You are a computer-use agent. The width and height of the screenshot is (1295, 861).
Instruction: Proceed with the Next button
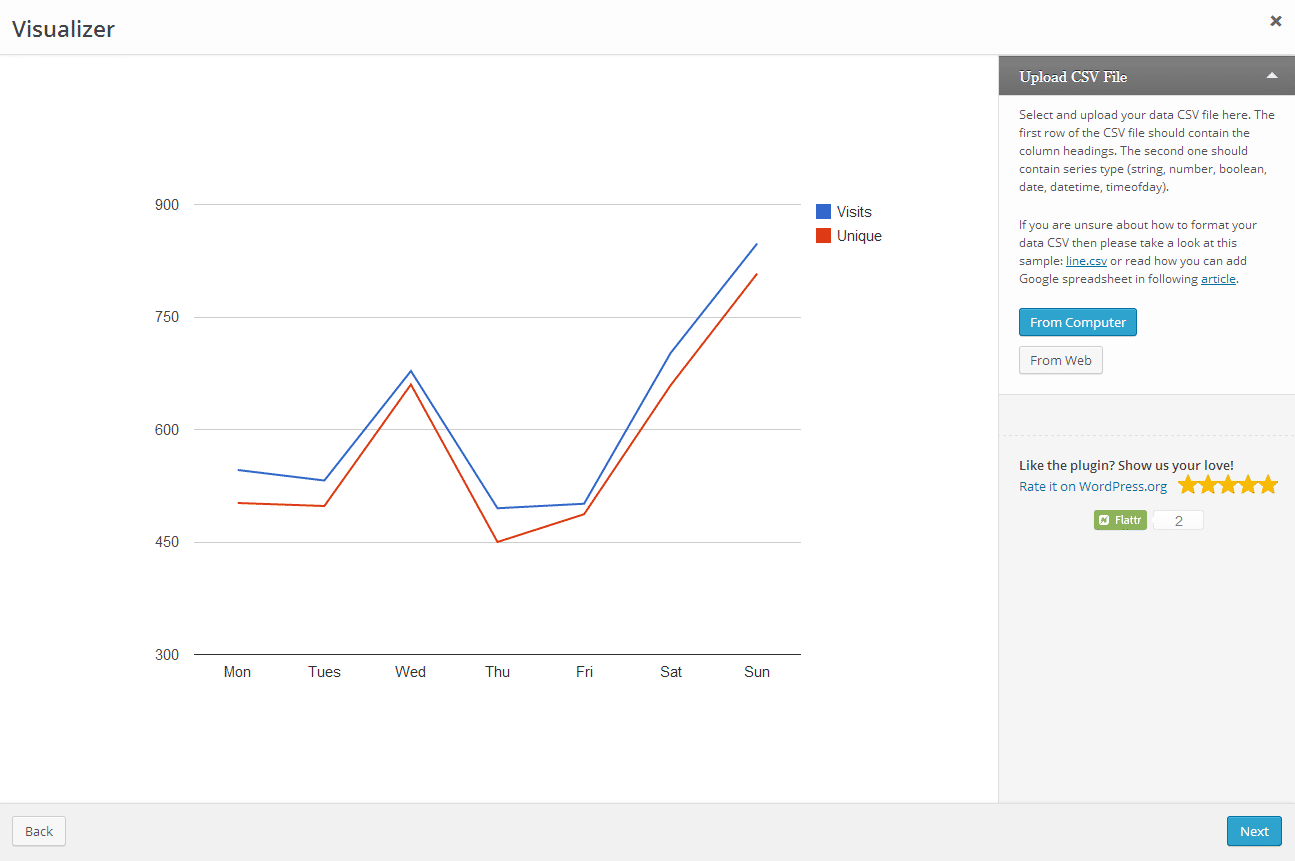(x=1253, y=831)
